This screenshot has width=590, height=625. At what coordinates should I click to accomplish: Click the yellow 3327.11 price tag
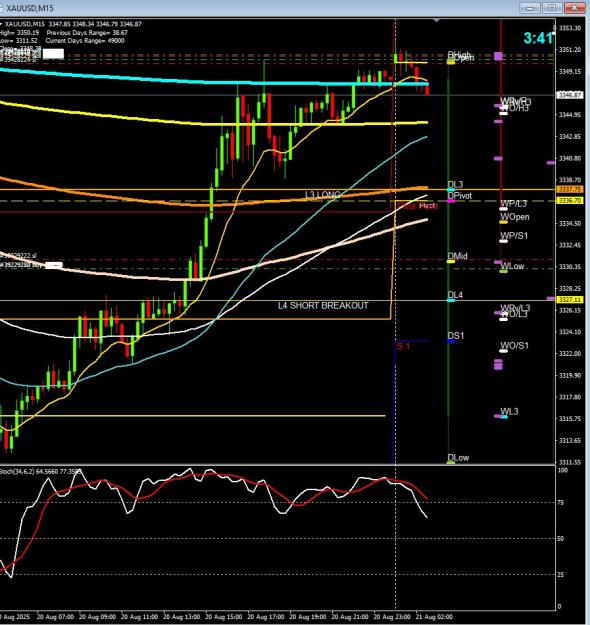[570, 299]
